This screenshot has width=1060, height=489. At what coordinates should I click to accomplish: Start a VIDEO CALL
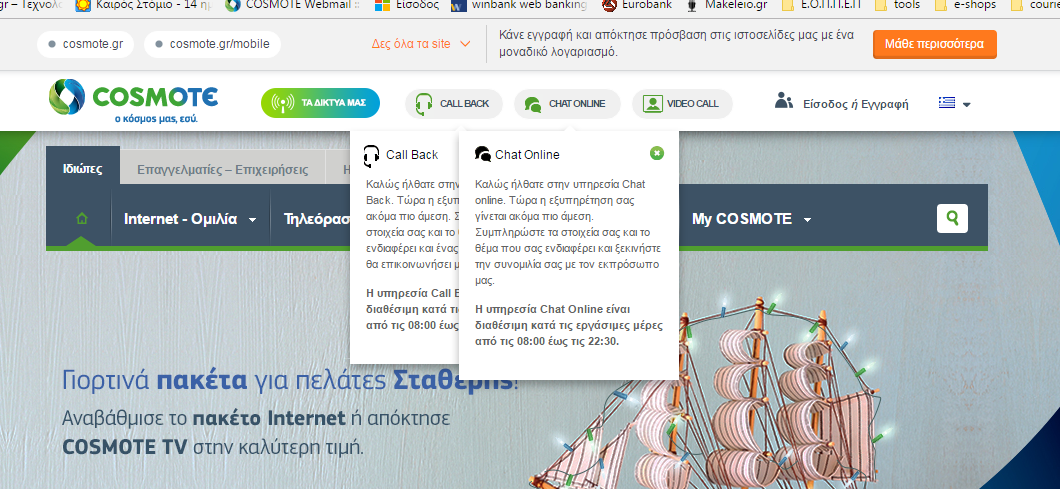pyautogui.click(x=682, y=103)
